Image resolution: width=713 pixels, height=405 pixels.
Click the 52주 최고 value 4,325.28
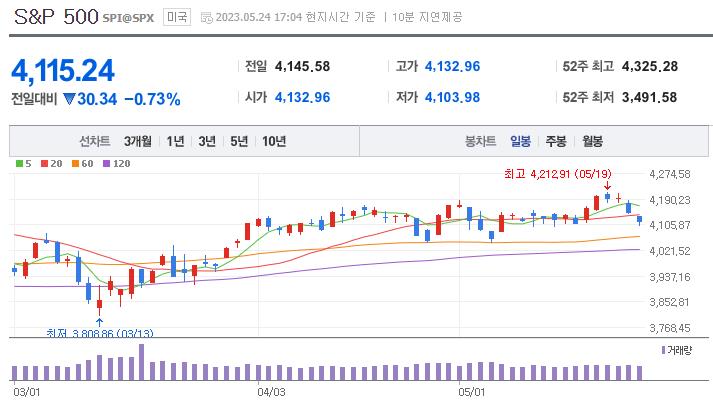[x=650, y=66]
